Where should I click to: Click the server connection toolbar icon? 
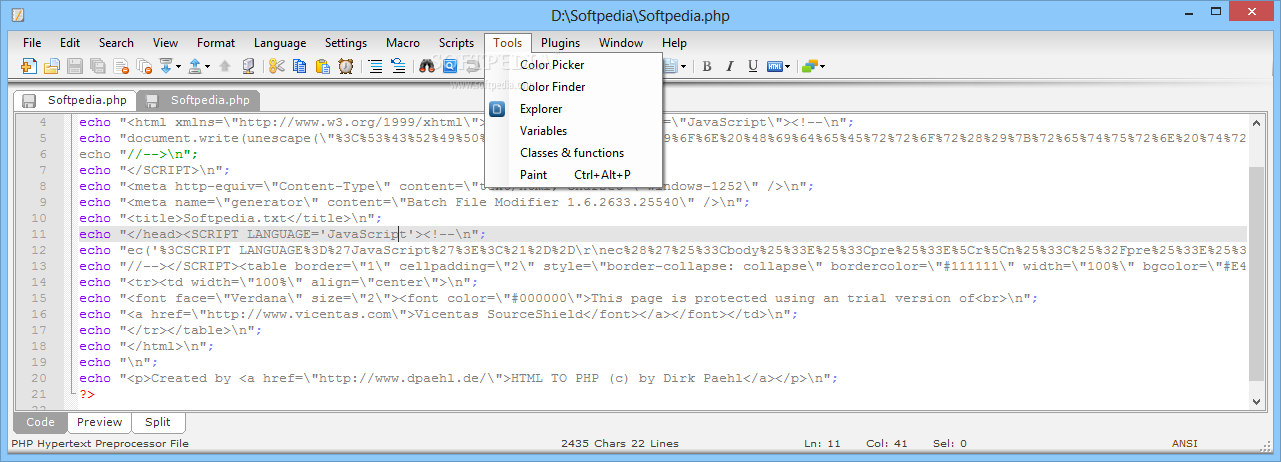click(249, 66)
